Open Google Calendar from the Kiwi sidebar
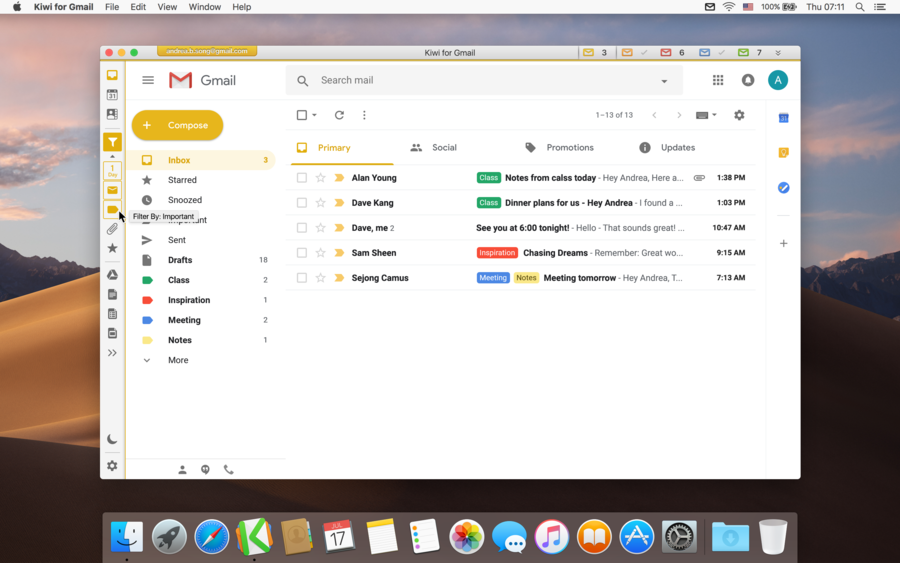The image size is (900, 563). [x=112, y=95]
